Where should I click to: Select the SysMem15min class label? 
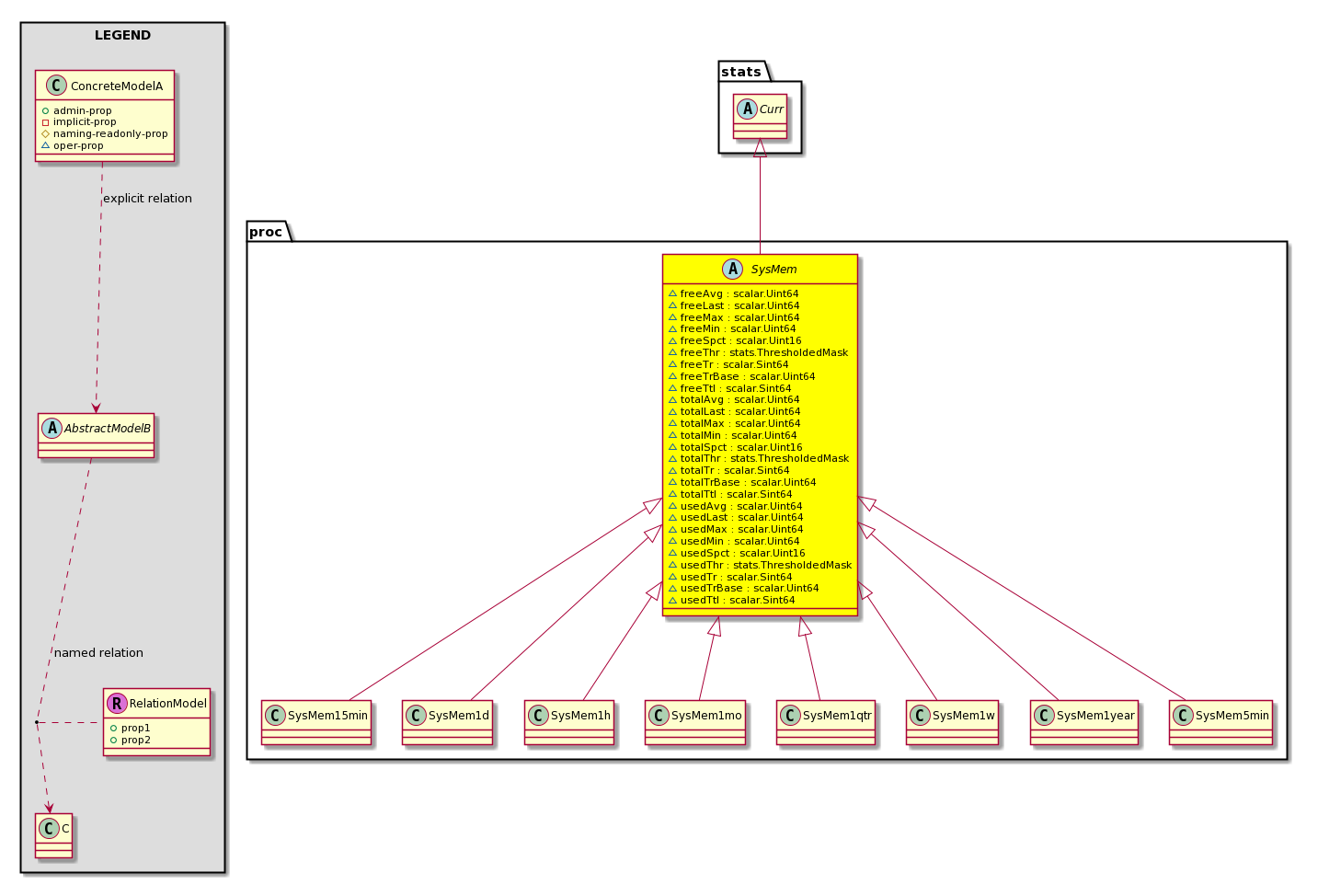(327, 715)
